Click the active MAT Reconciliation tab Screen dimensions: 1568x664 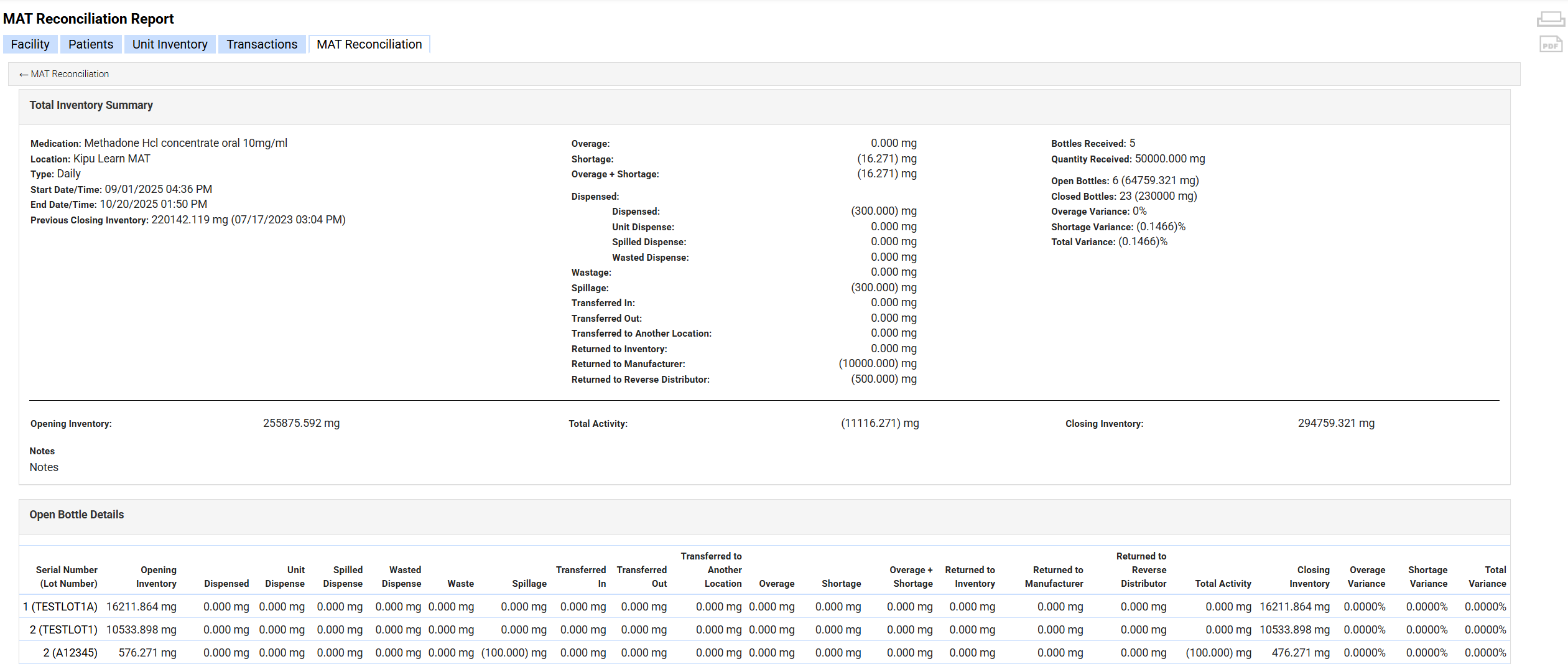pos(369,44)
